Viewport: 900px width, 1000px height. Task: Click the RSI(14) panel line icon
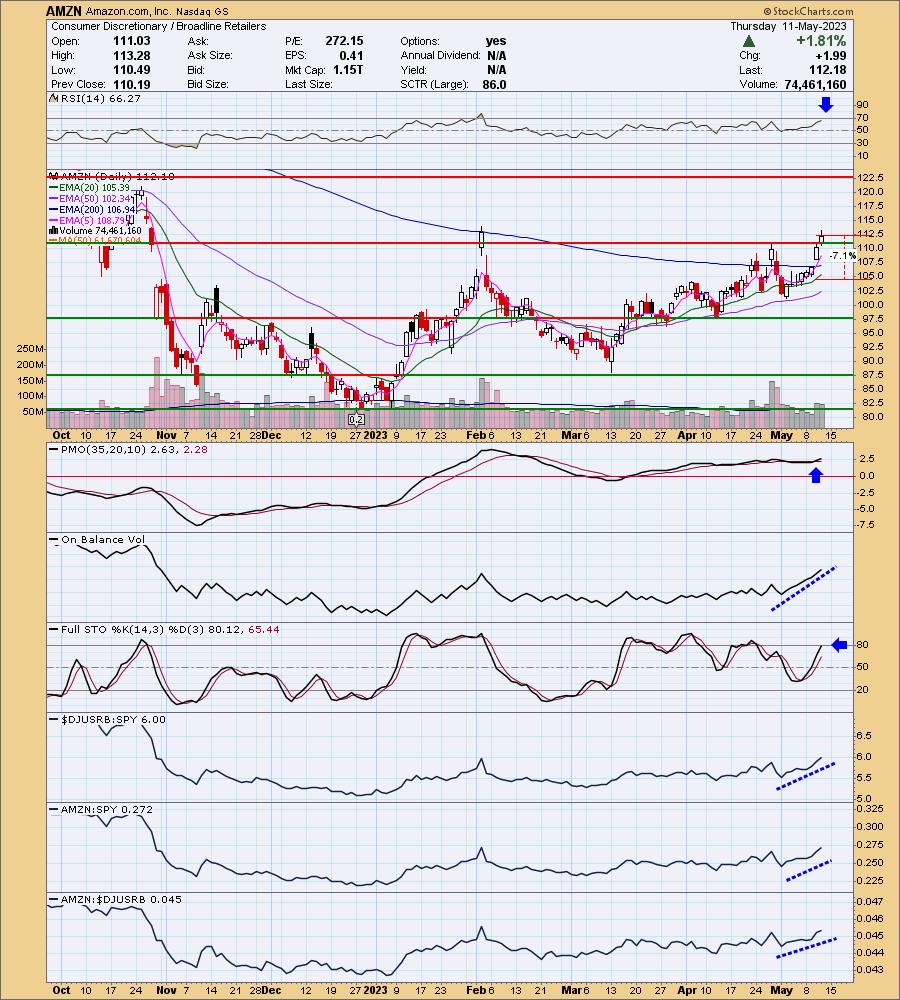tap(54, 99)
